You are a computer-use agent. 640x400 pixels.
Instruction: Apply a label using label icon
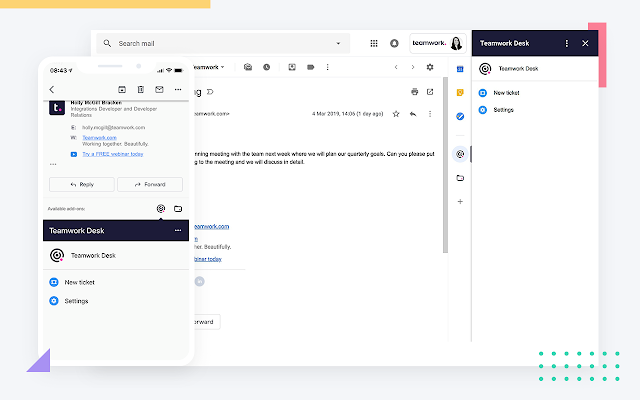click(311, 67)
